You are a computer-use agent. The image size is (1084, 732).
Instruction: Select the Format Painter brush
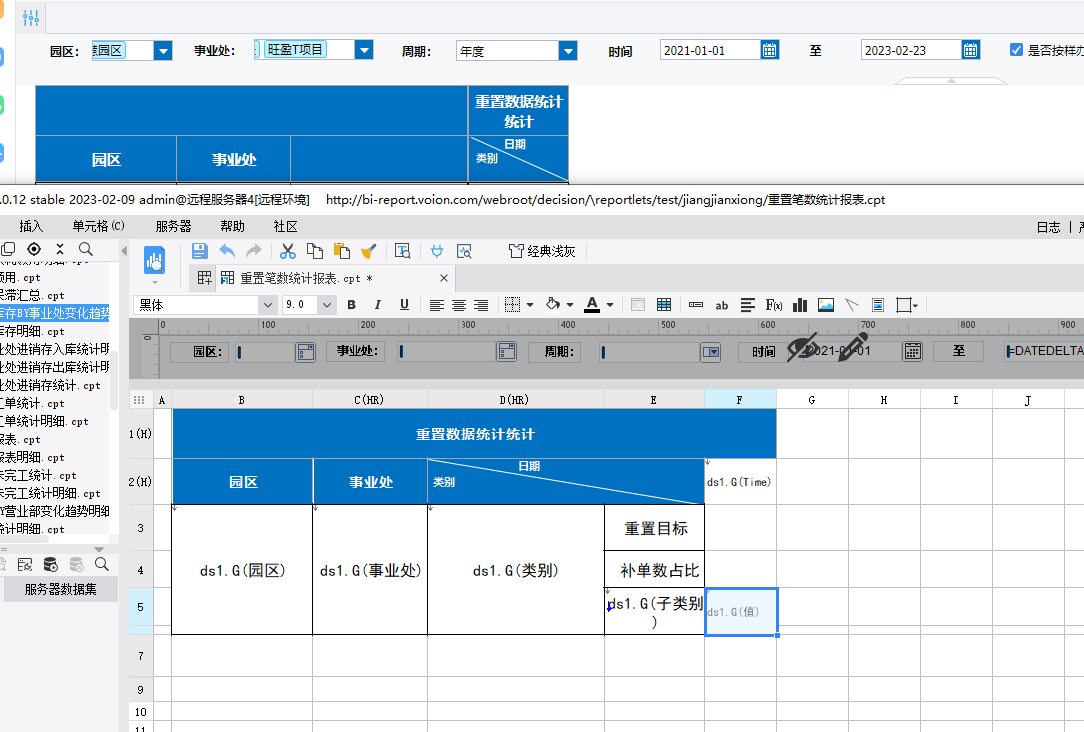[368, 251]
